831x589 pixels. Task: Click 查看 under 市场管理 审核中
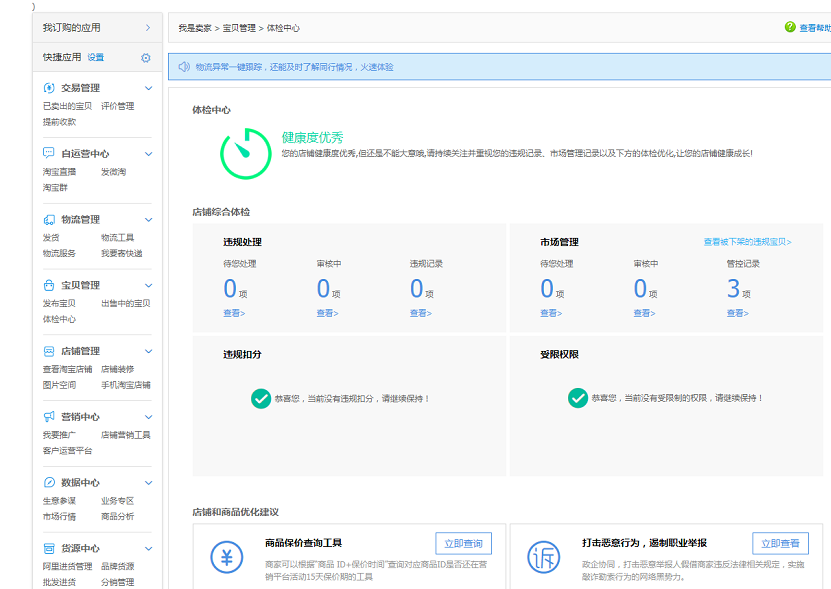coord(644,313)
